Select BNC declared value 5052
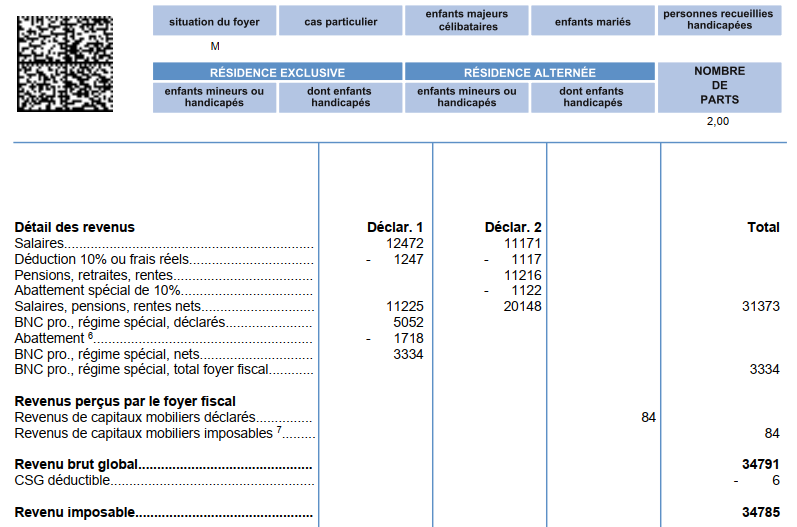 (x=408, y=322)
